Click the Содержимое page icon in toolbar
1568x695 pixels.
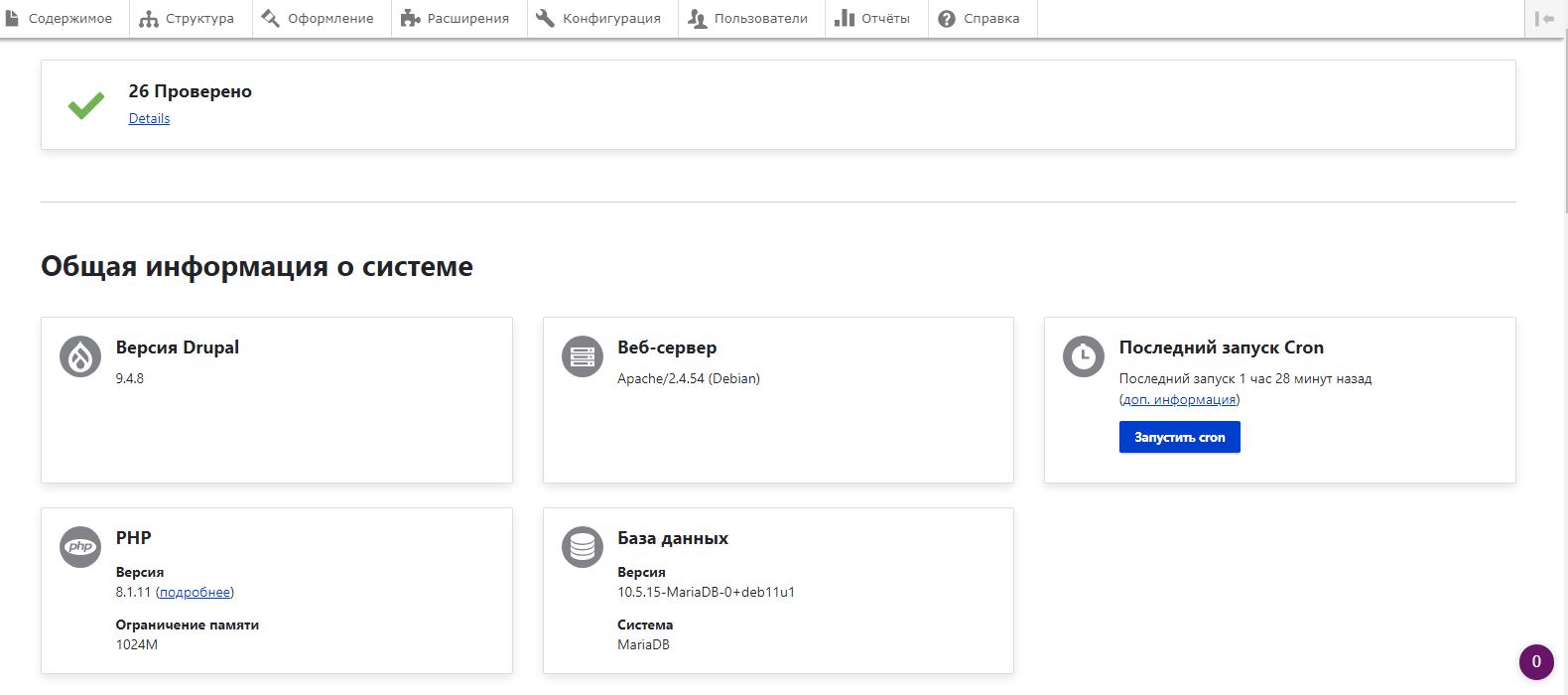[x=12, y=19]
